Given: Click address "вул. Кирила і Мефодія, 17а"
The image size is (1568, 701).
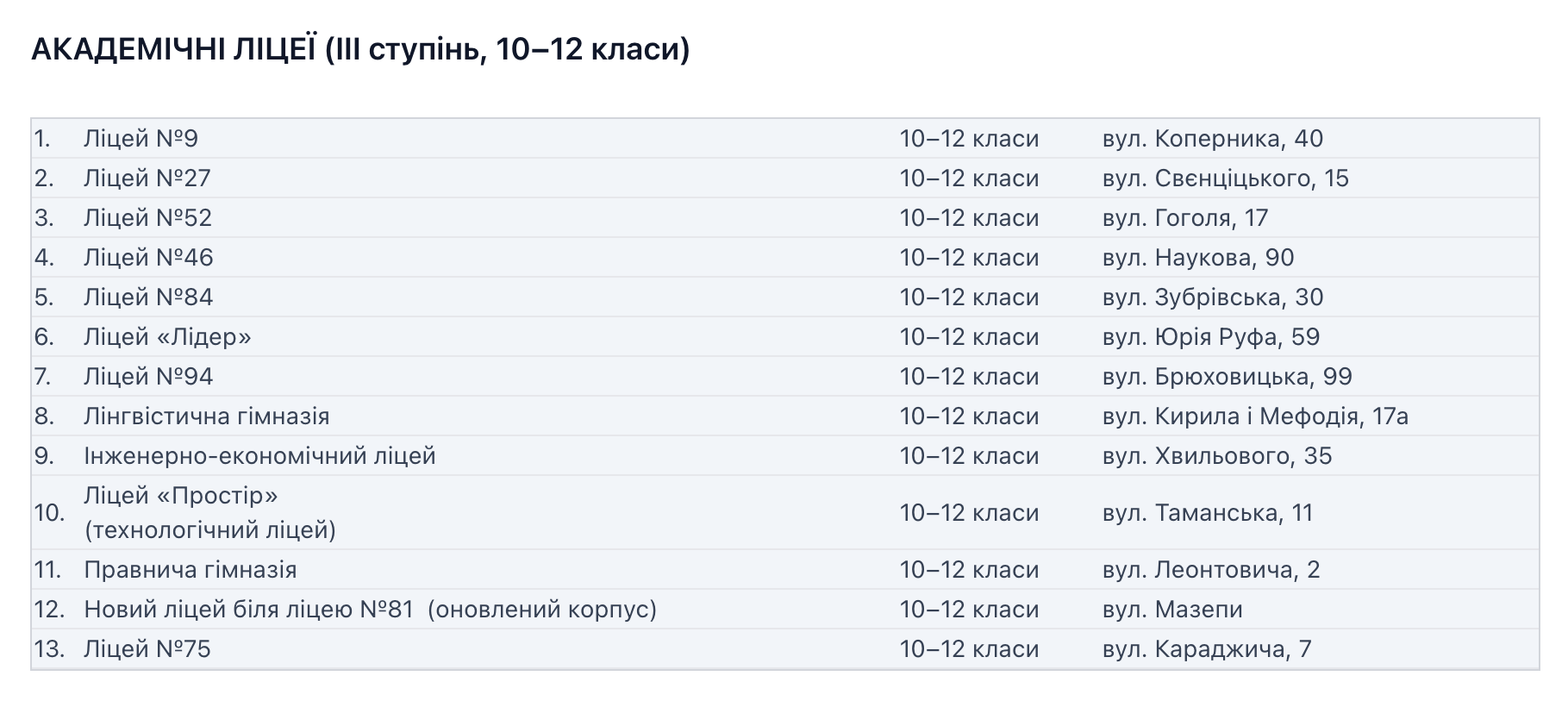Looking at the screenshot, I should (x=1254, y=416).
